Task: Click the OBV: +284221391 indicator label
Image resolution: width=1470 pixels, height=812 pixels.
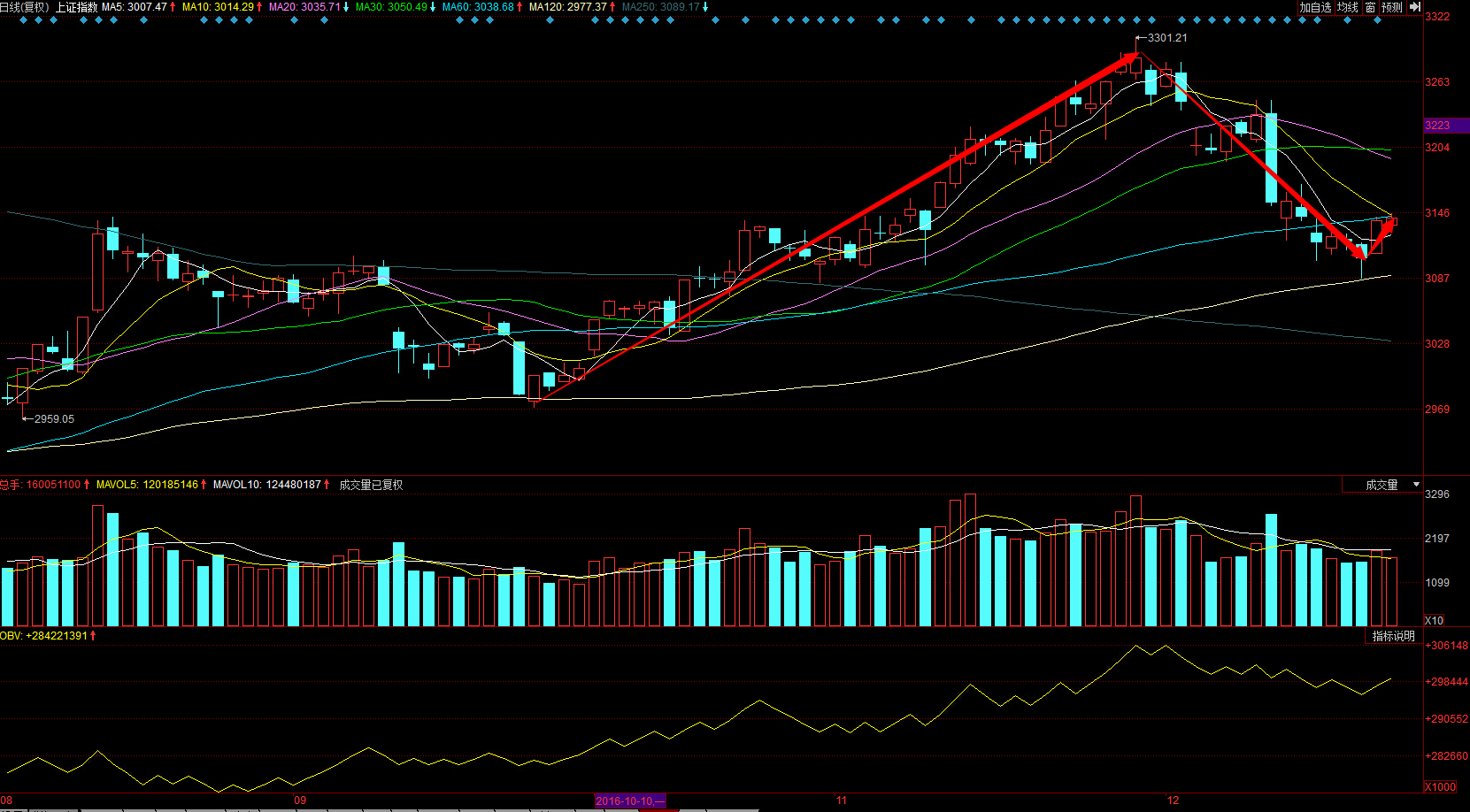Action: coord(44,636)
